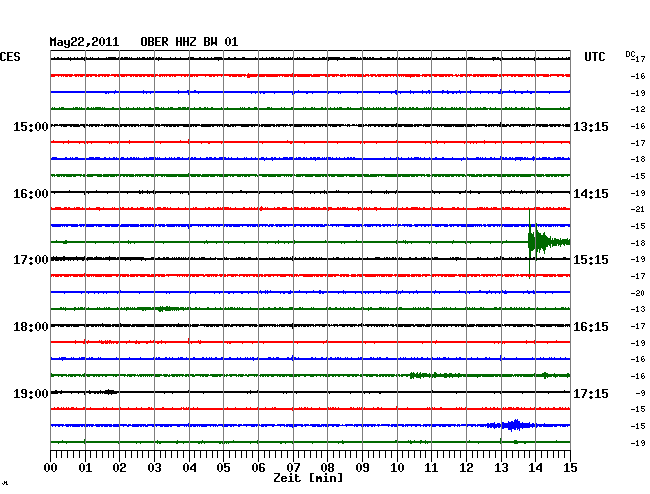Click minute tick label 15
This screenshot has height=494, width=650.
[x=570, y=468]
